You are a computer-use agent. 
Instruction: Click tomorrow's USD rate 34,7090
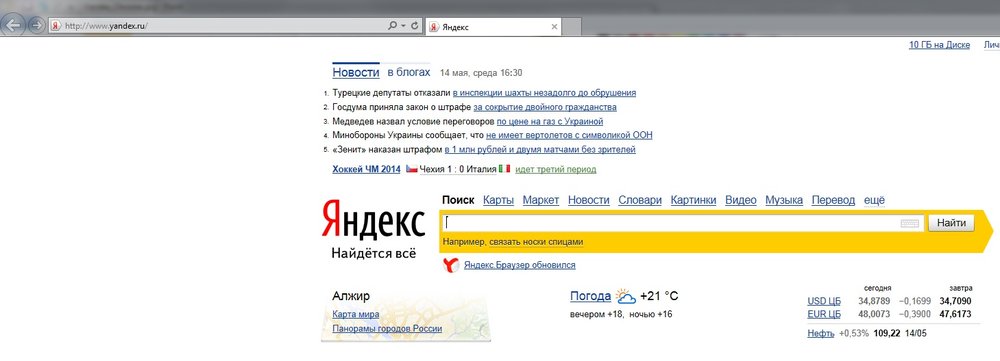(955, 301)
